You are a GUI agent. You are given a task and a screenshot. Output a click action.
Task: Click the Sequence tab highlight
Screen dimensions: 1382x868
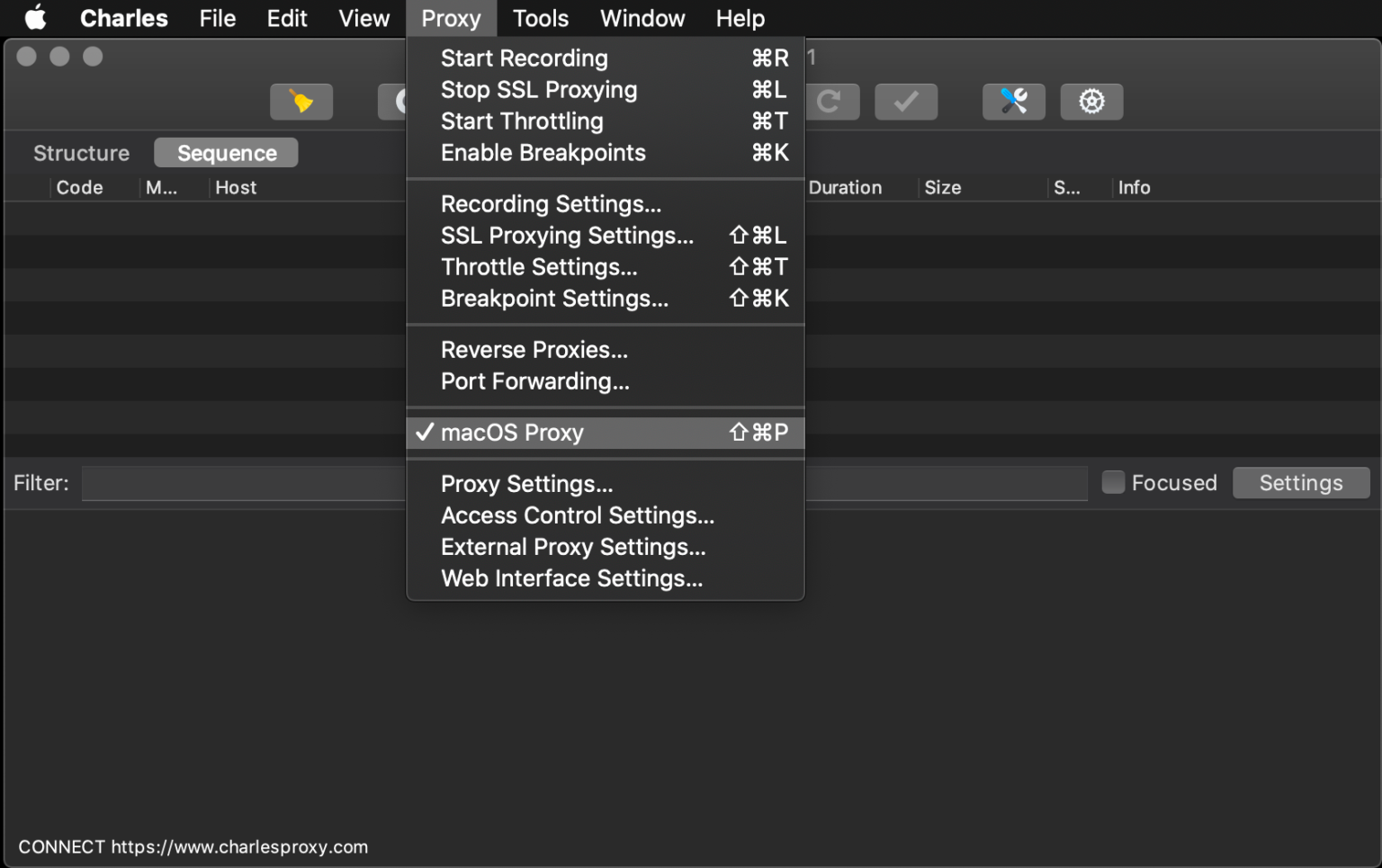226,153
